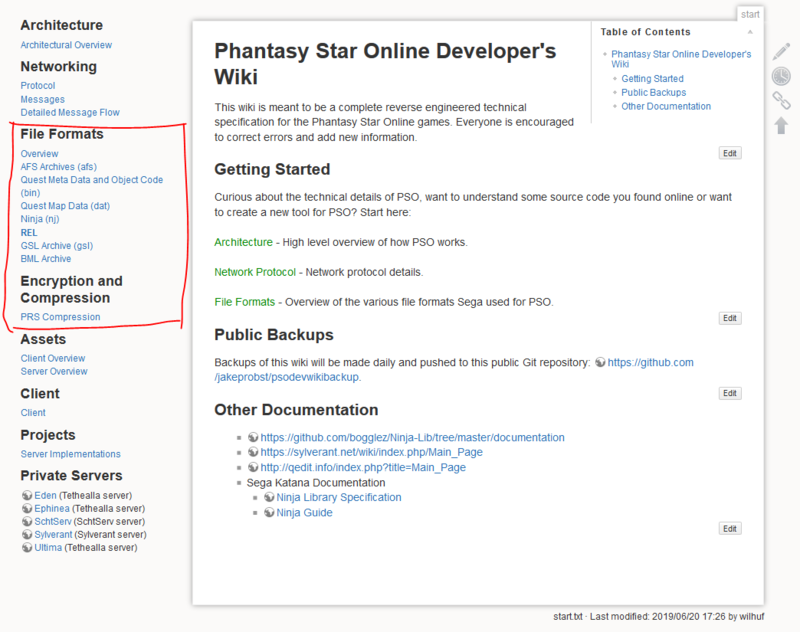Visit the Eden private server link
This screenshot has height=632, width=800.
tap(45, 495)
